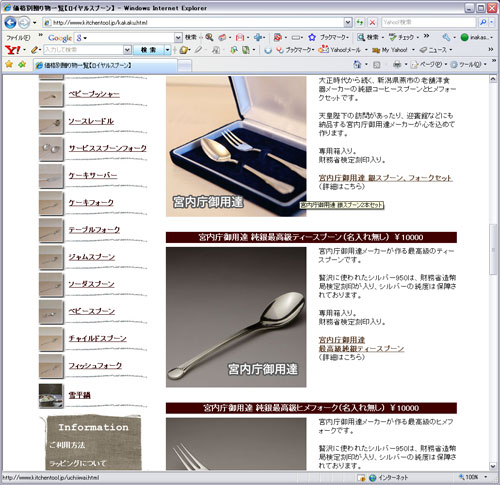Click the vertical scrollbar thumb
This screenshot has width=500, height=485.
493,249
